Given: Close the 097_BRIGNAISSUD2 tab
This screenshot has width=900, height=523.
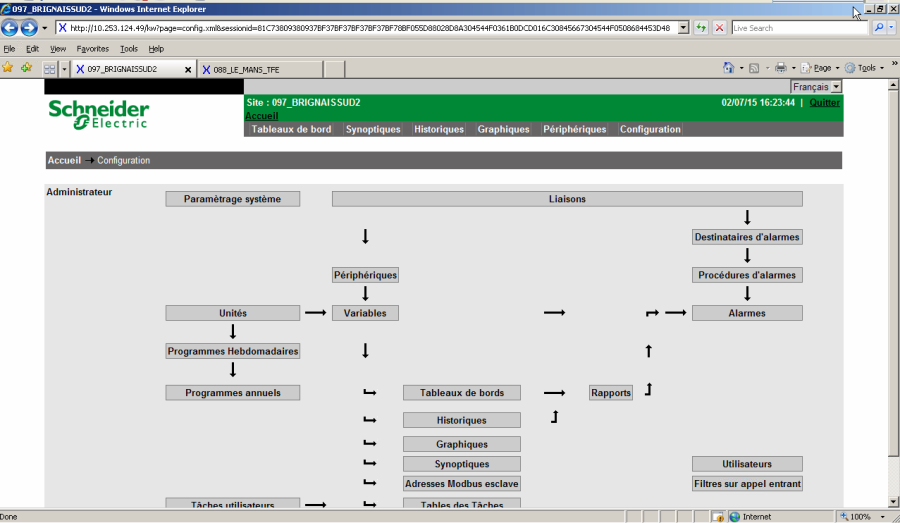Looking at the screenshot, I should (188, 69).
